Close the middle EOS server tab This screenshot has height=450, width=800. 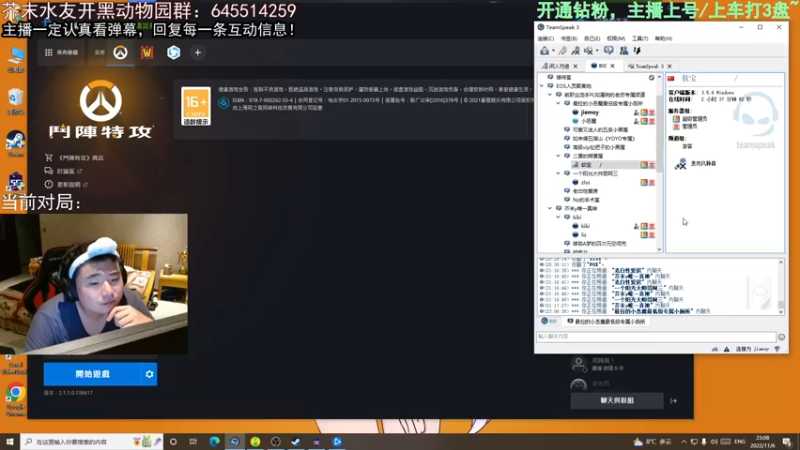point(612,66)
